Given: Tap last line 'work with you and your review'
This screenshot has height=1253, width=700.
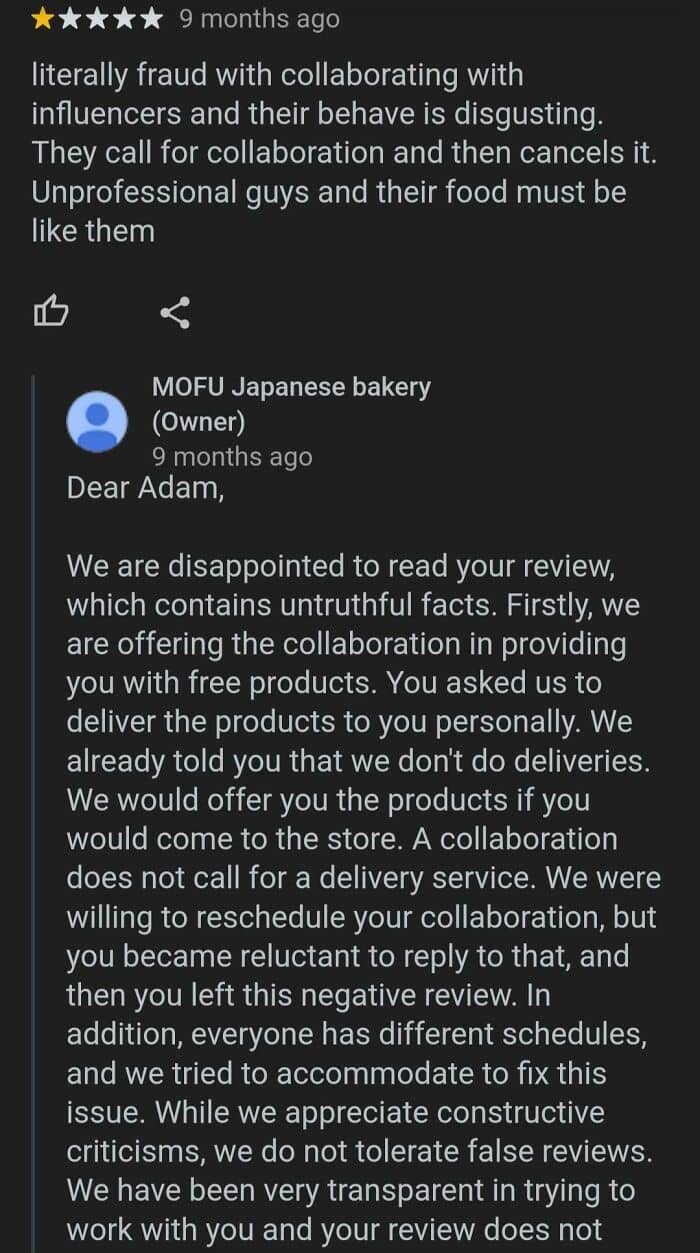Looking at the screenshot, I should tap(335, 1229).
